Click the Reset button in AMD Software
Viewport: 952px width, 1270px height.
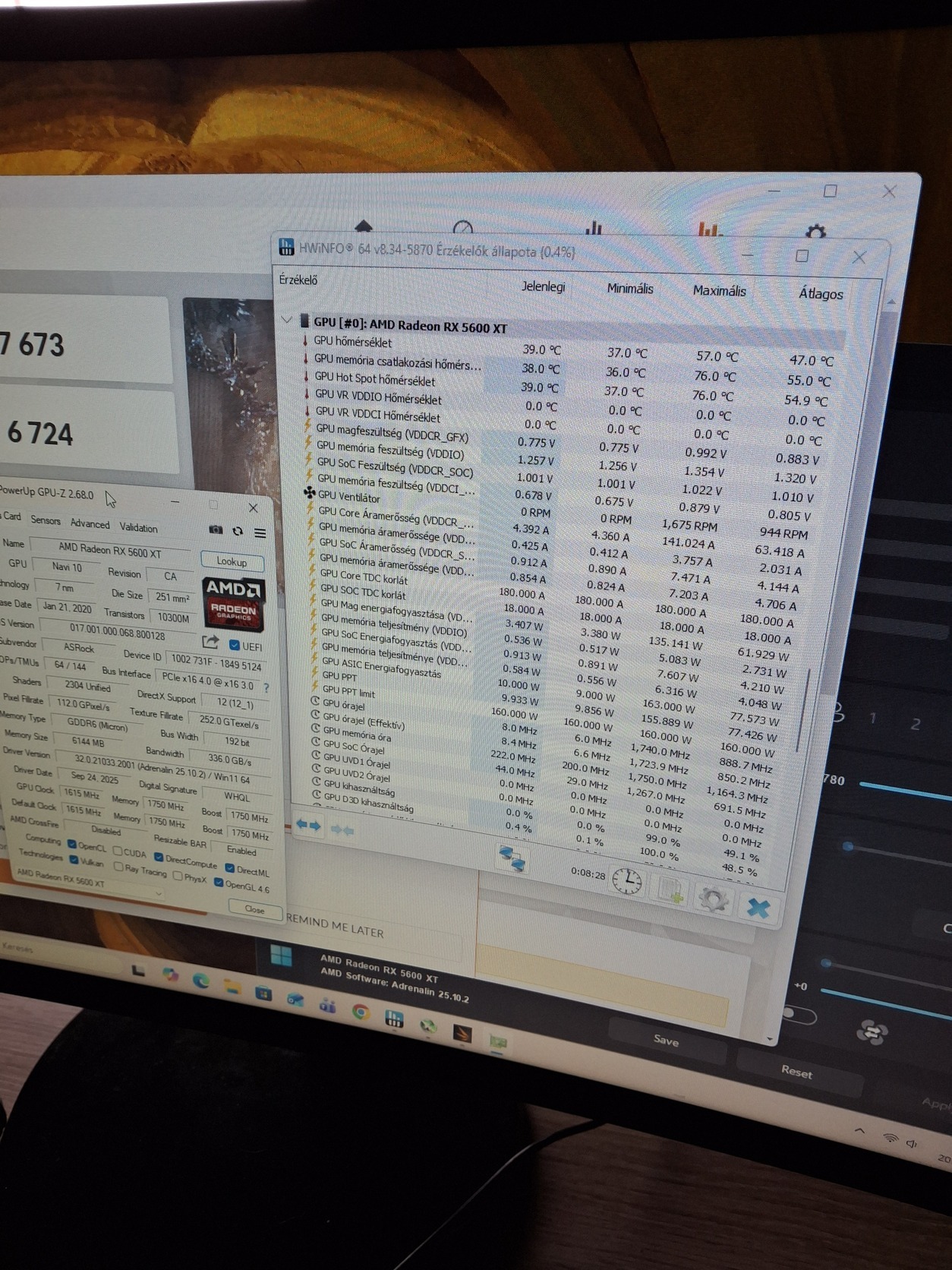point(796,1071)
